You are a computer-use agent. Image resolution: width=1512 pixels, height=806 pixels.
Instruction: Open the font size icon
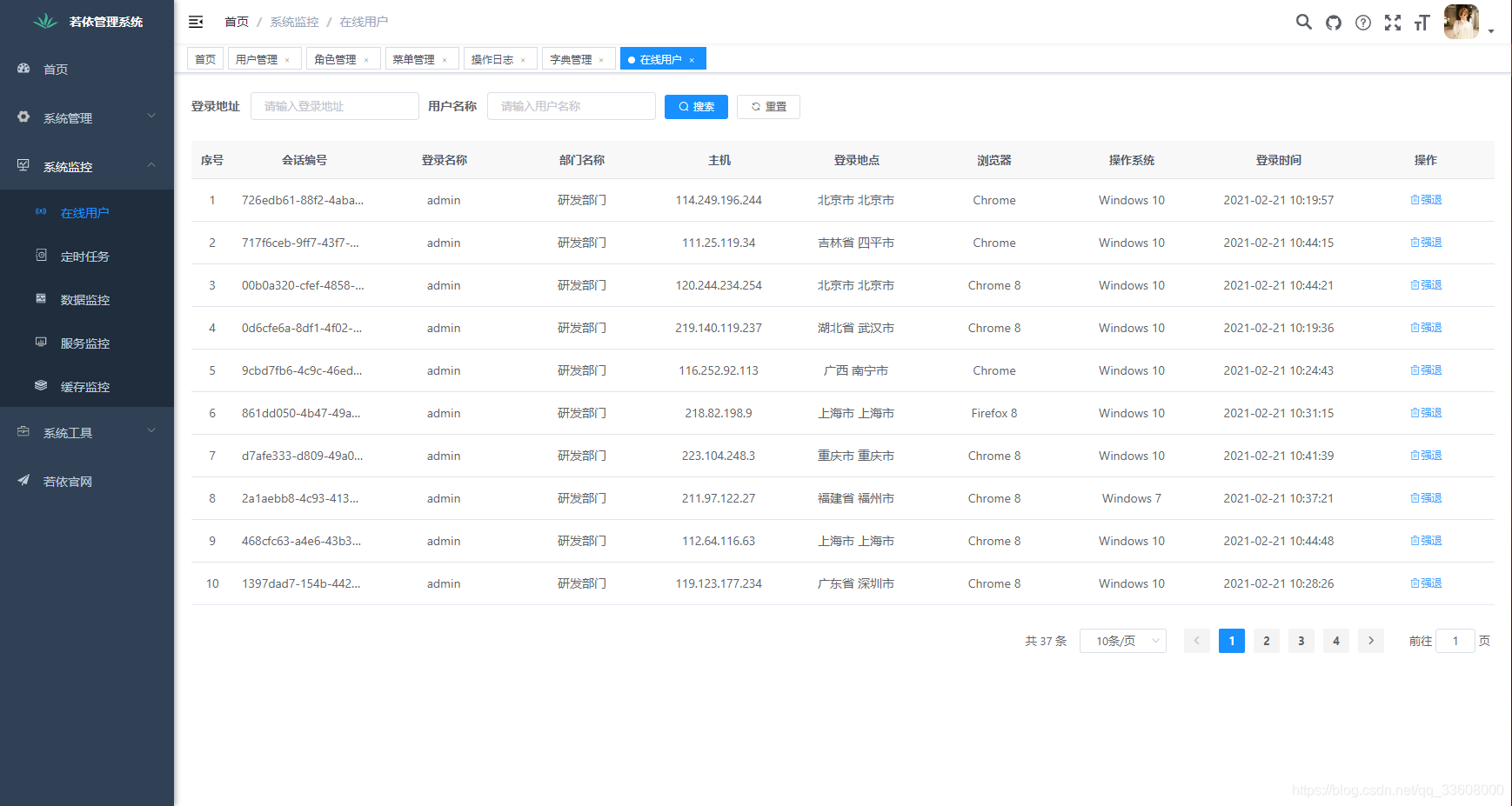(1422, 23)
